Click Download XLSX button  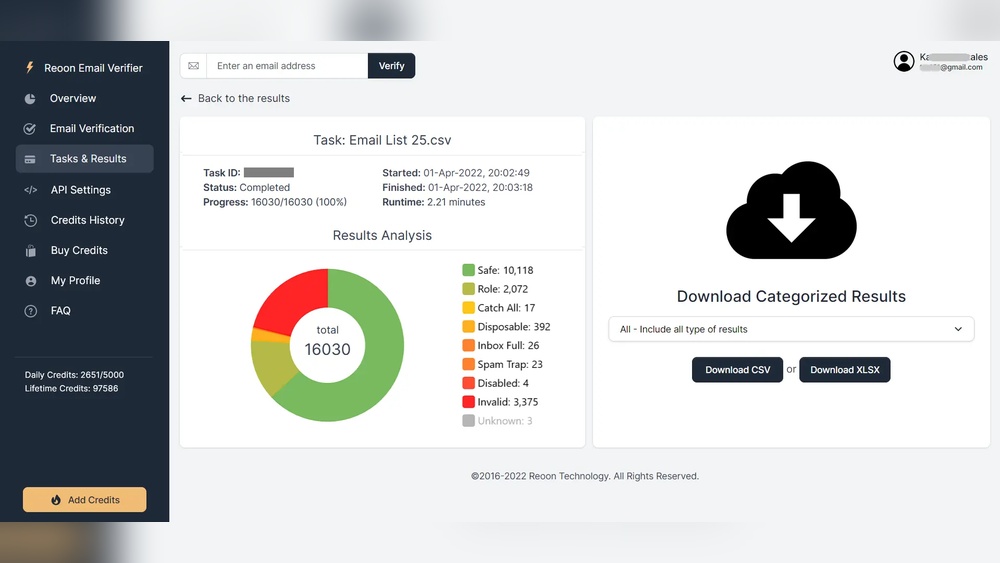pos(844,370)
